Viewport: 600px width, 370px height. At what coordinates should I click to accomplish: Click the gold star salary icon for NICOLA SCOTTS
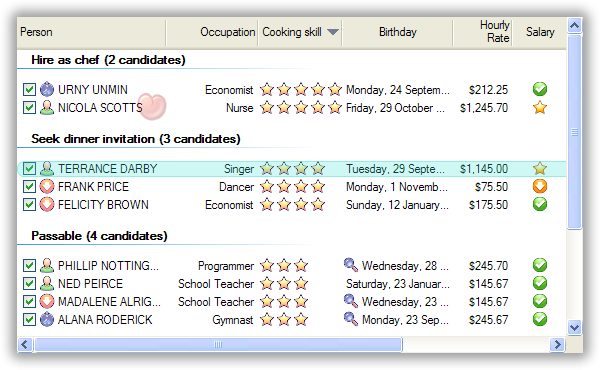coord(540,108)
